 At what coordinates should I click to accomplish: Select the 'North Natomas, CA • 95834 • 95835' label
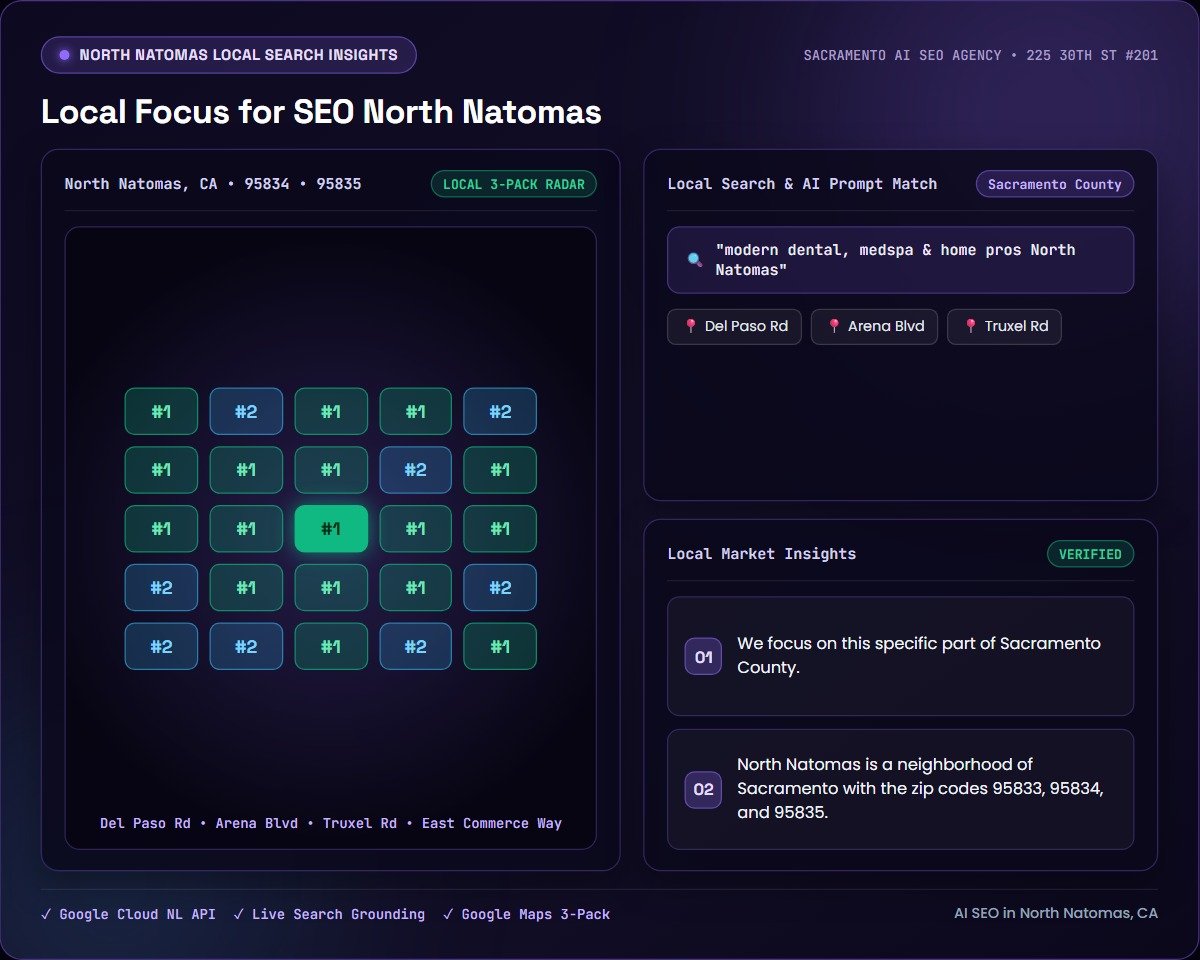[x=213, y=184]
